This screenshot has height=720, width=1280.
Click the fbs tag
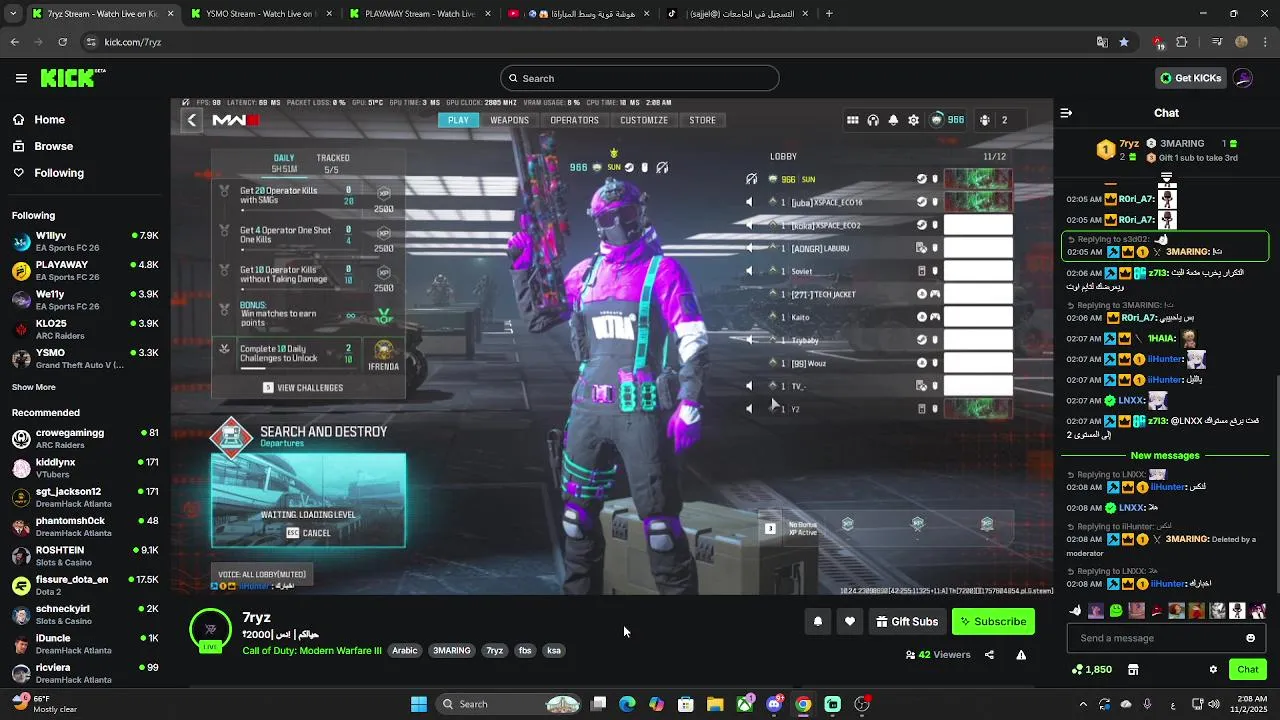pos(525,651)
